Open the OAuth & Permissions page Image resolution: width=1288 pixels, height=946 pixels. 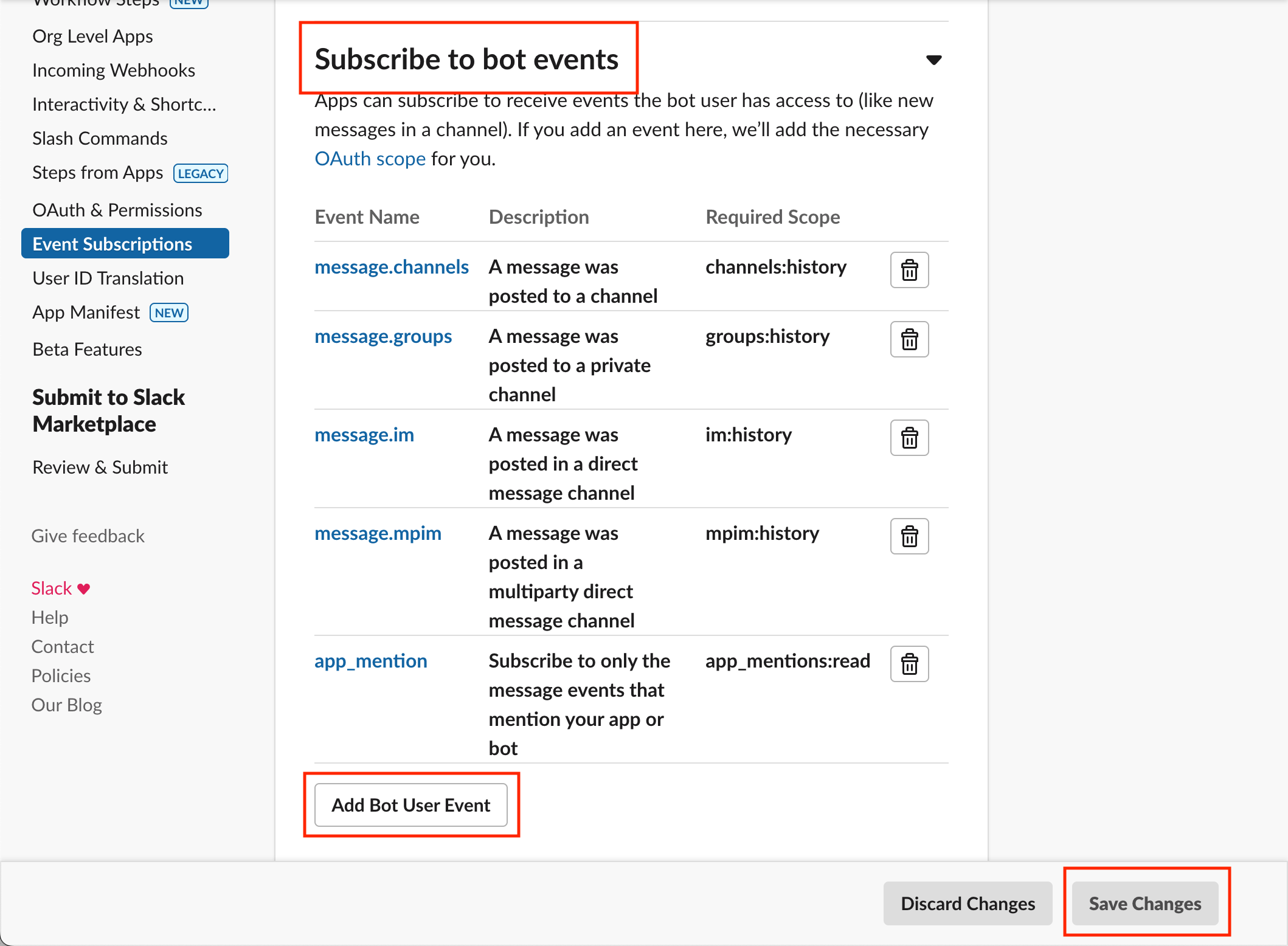(117, 209)
